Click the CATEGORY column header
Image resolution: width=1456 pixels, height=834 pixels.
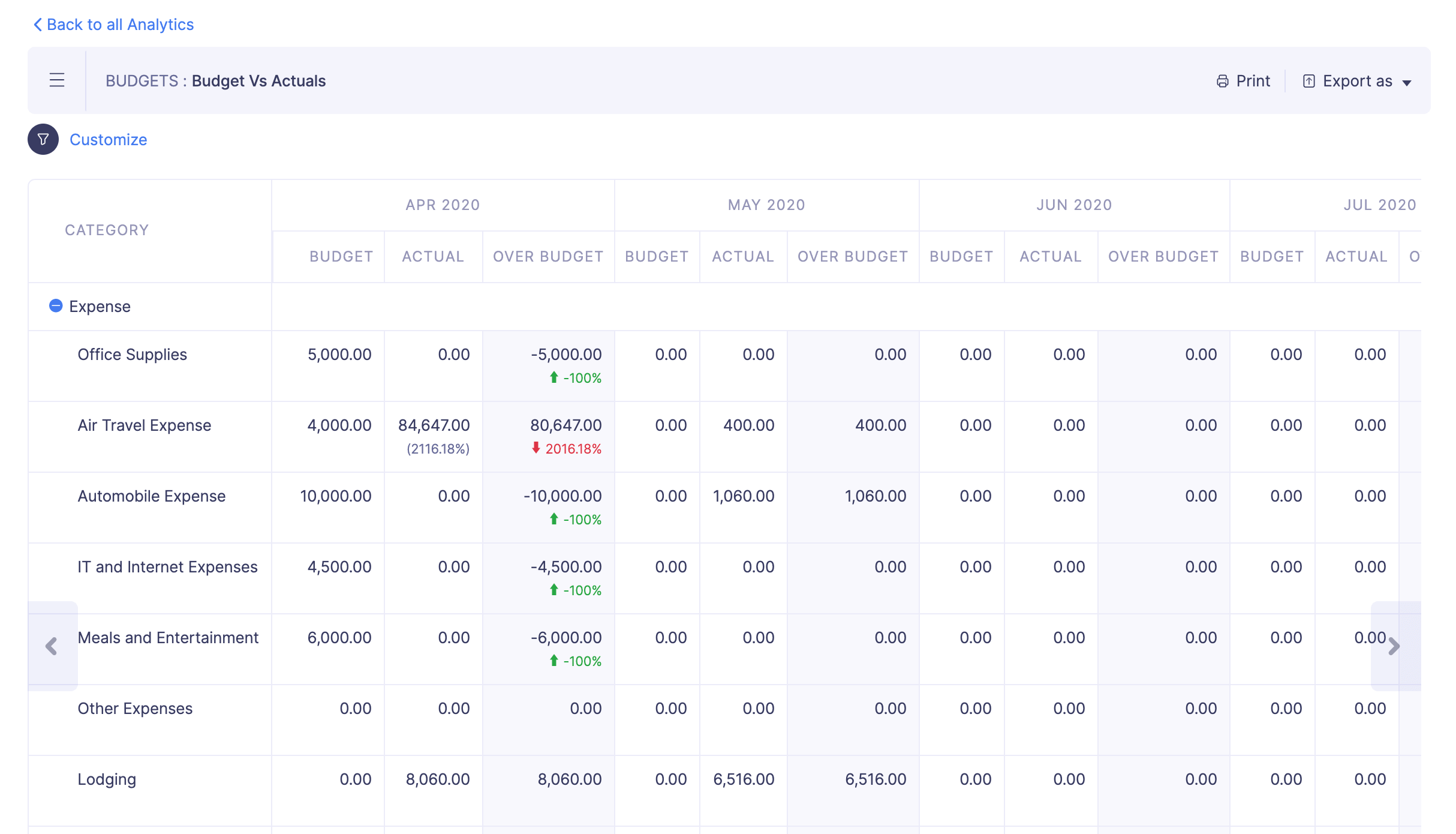point(107,230)
